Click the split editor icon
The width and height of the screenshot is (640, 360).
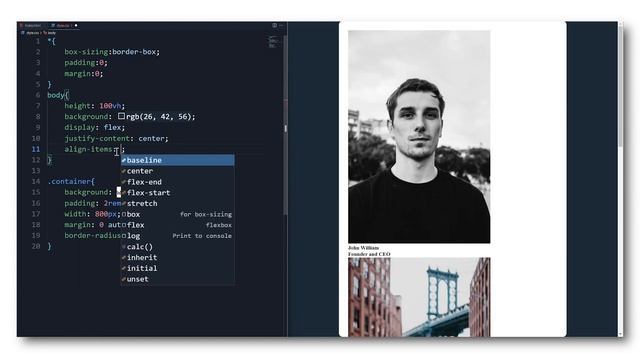(274, 25)
